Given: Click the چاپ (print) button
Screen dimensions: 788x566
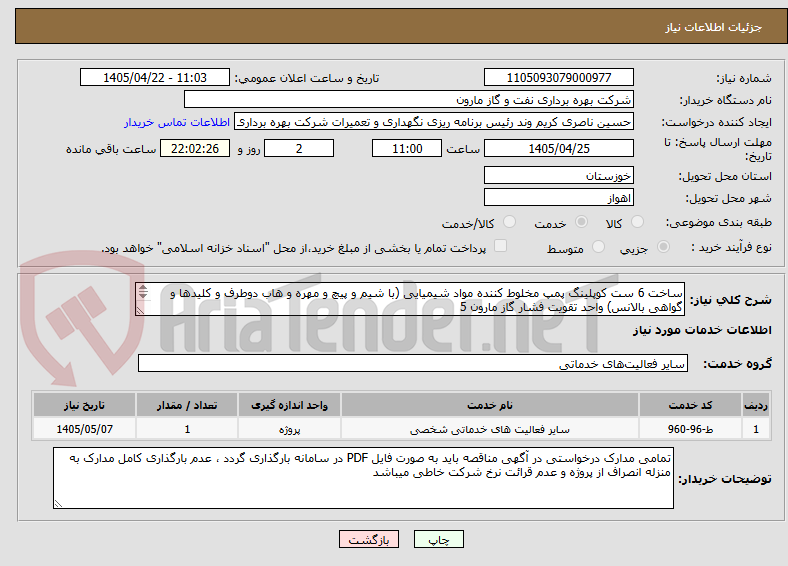Looking at the screenshot, I should 438,539.
